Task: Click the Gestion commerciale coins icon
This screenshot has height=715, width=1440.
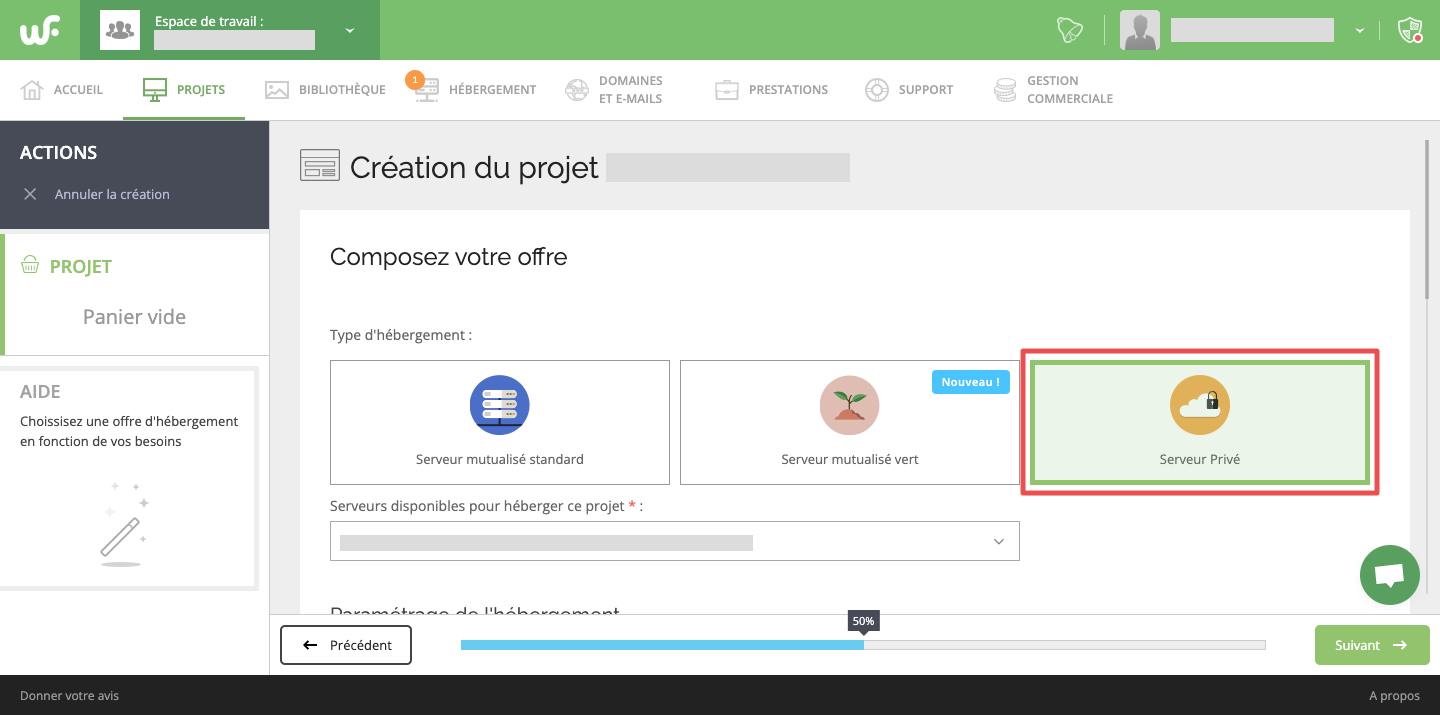Action: click(1005, 90)
